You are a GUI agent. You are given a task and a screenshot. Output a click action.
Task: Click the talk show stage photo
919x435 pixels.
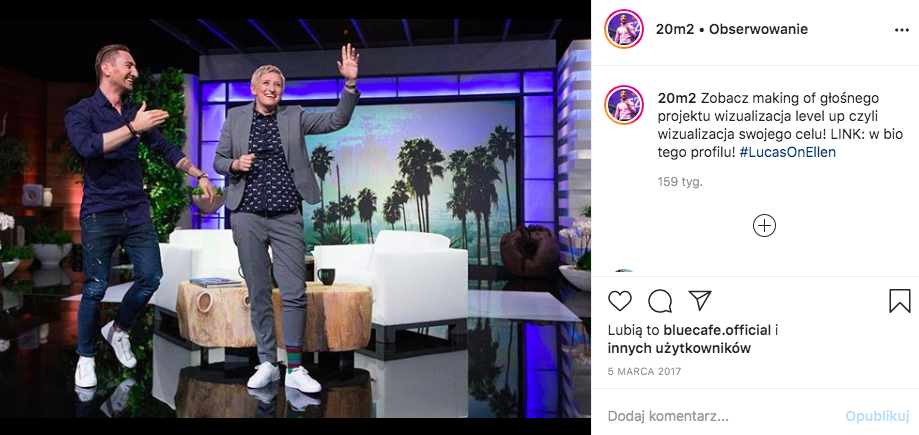[295, 218]
